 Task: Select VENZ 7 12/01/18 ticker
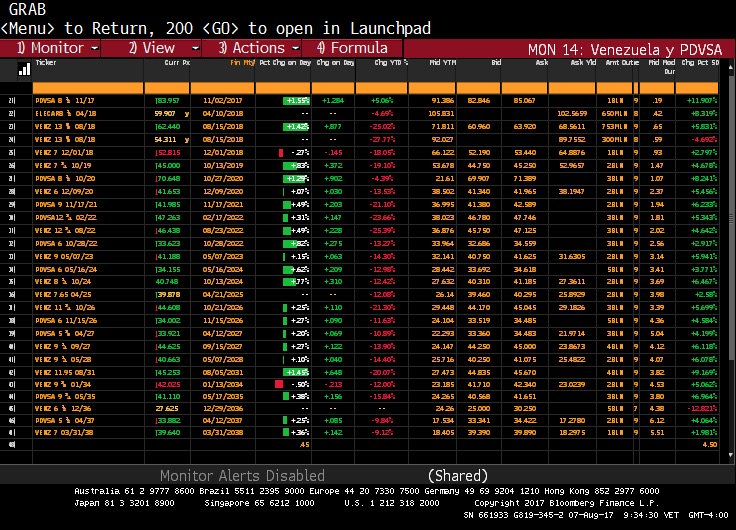[x=64, y=153]
